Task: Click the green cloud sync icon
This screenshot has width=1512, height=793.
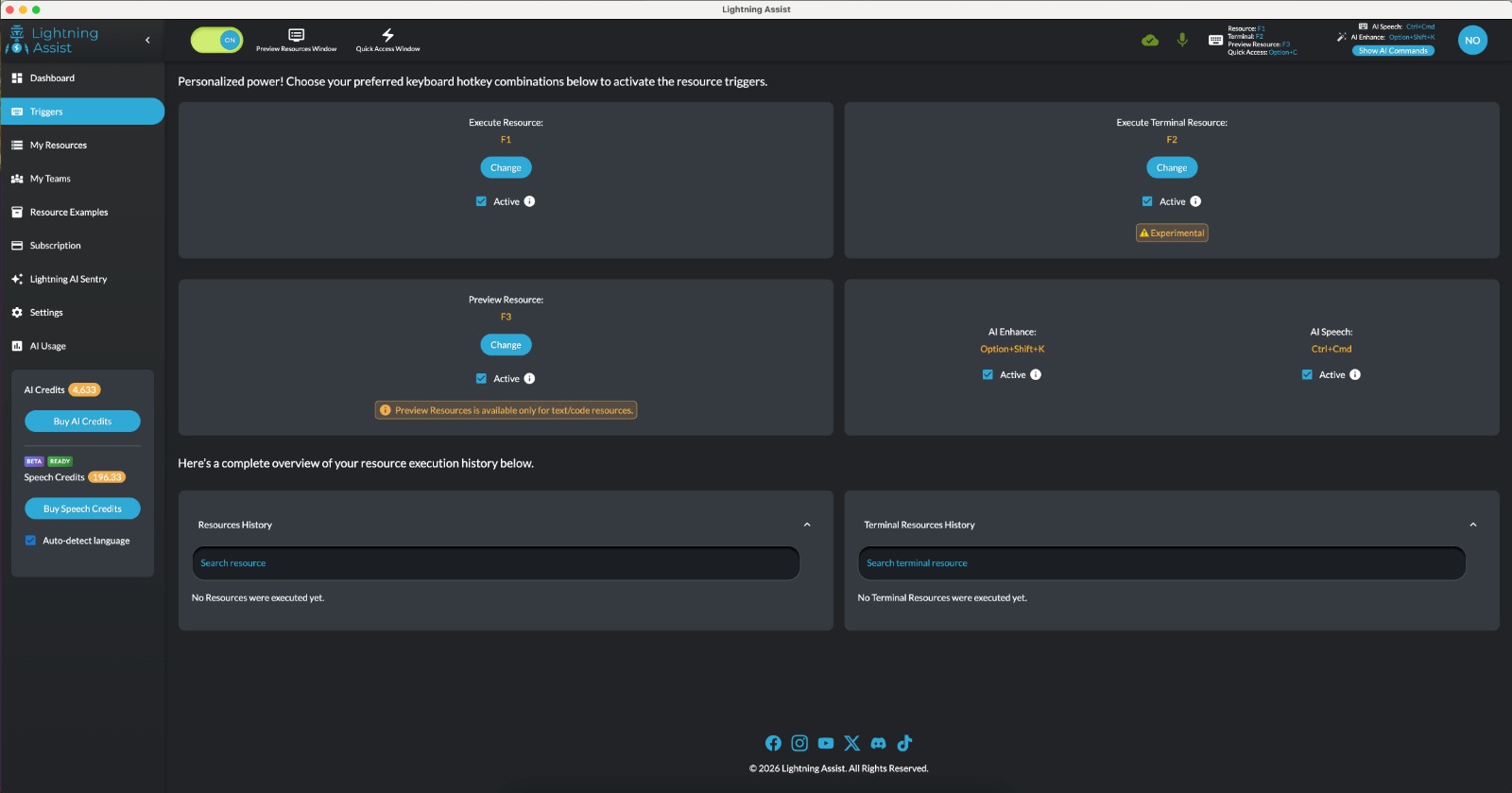Action: coord(1150,40)
